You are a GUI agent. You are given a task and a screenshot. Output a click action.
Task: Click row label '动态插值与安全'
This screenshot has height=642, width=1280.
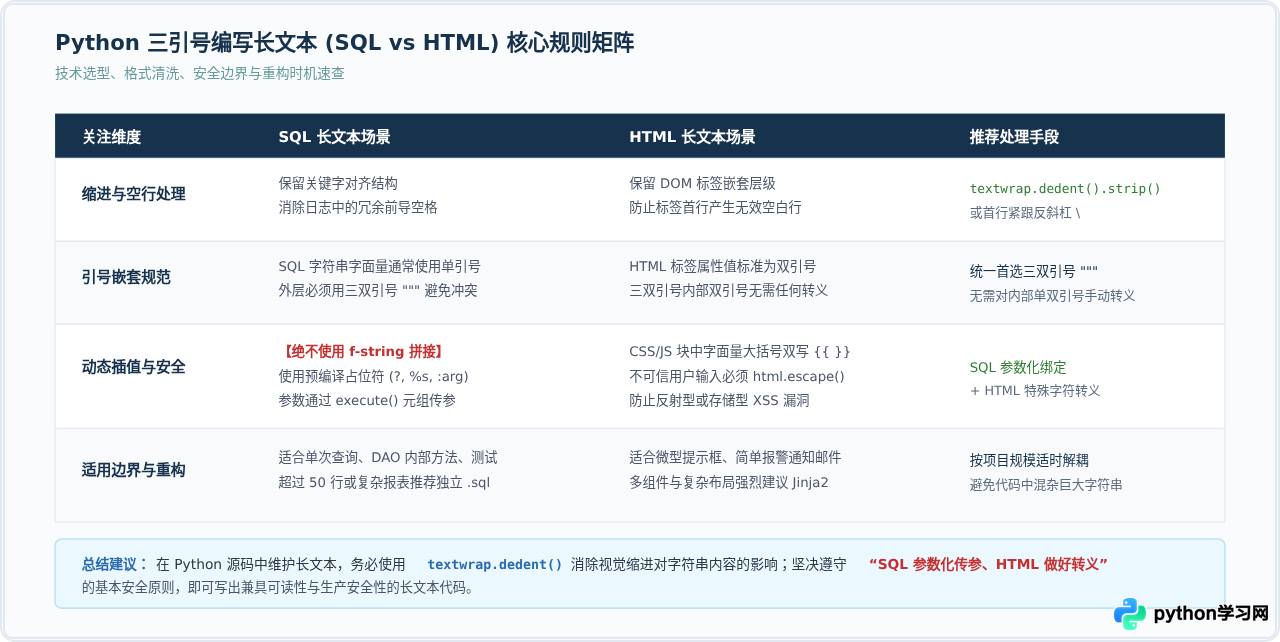click(x=134, y=367)
